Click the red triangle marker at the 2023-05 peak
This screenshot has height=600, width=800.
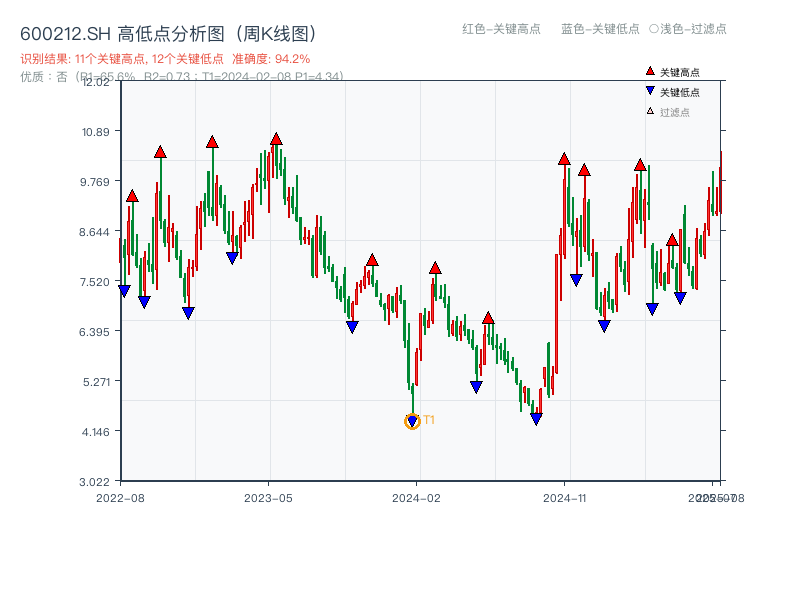pos(274,140)
